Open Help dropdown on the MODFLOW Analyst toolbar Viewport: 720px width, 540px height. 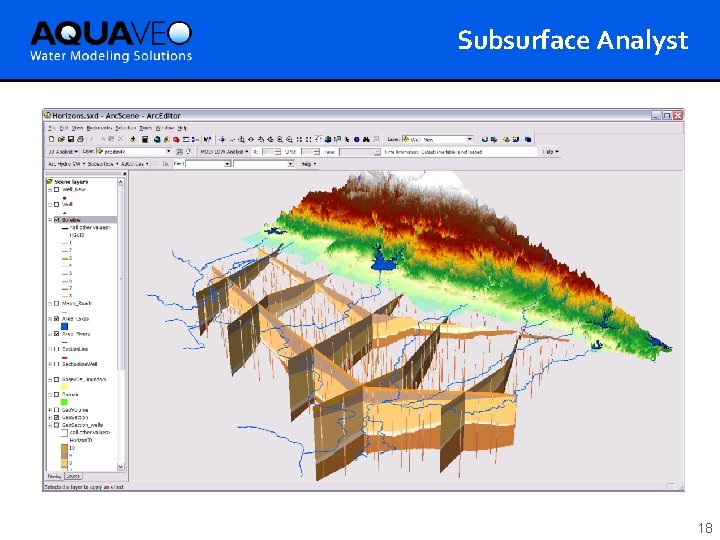[x=550, y=152]
